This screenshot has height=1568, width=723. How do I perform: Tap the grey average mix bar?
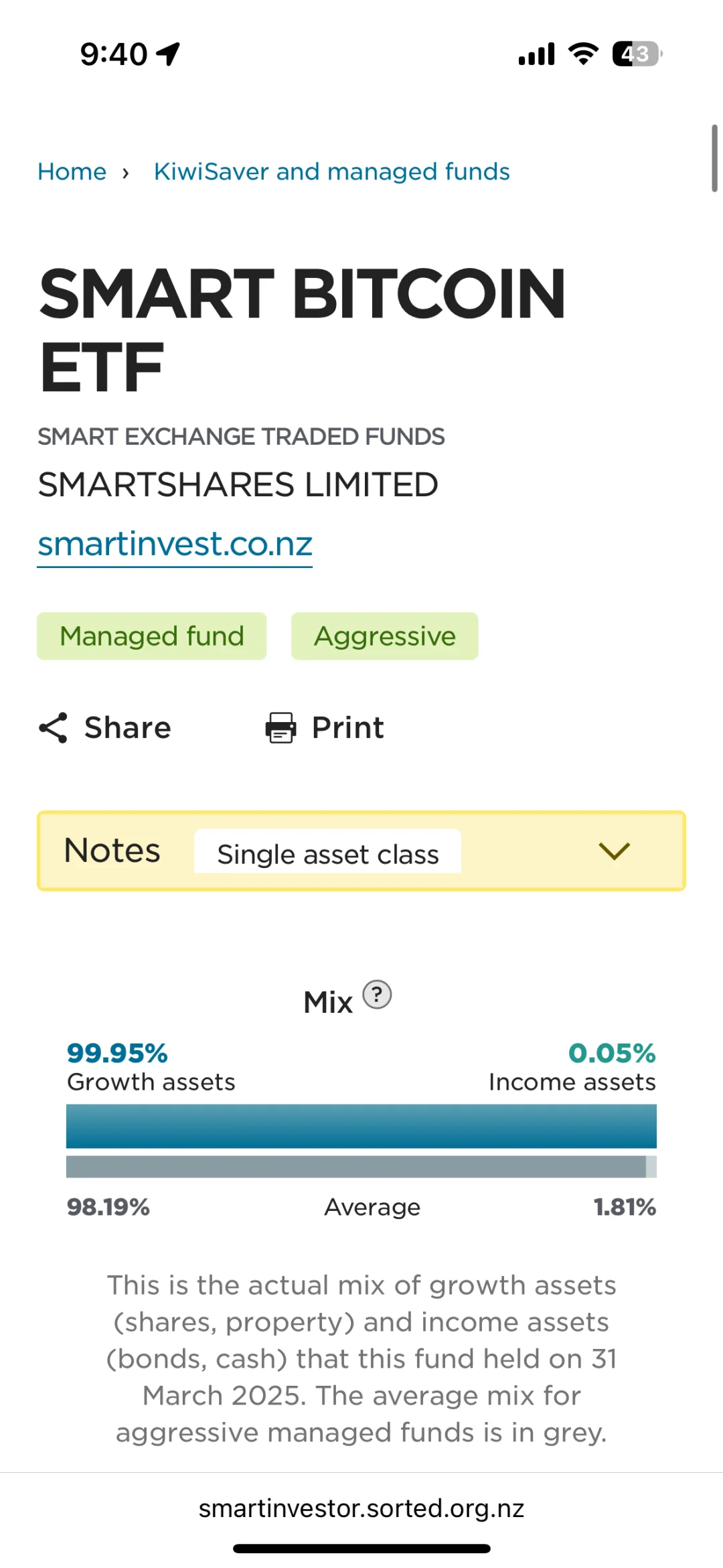click(x=361, y=1166)
